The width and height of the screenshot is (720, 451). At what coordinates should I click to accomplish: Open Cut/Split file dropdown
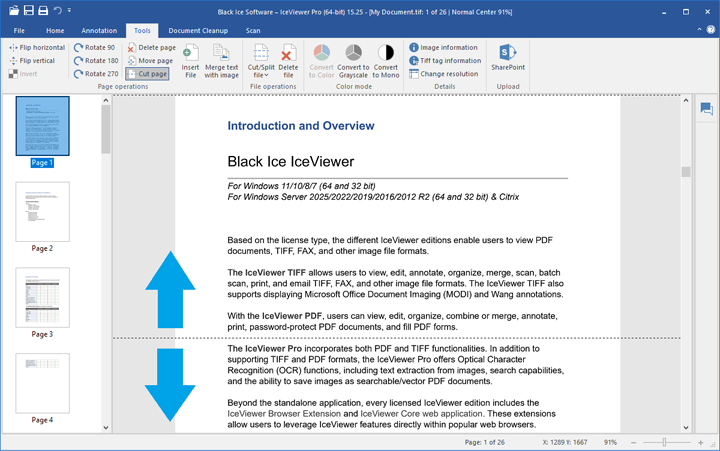(261, 61)
